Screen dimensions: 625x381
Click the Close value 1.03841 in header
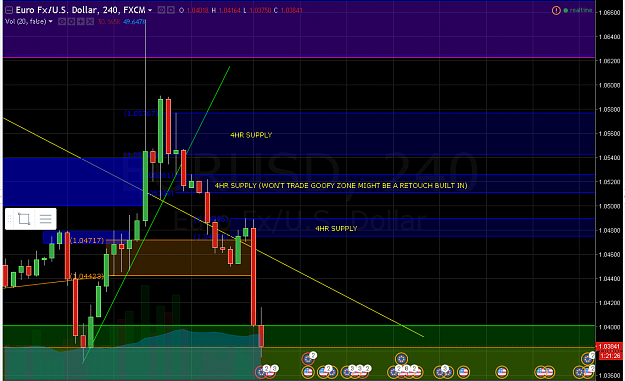point(291,10)
